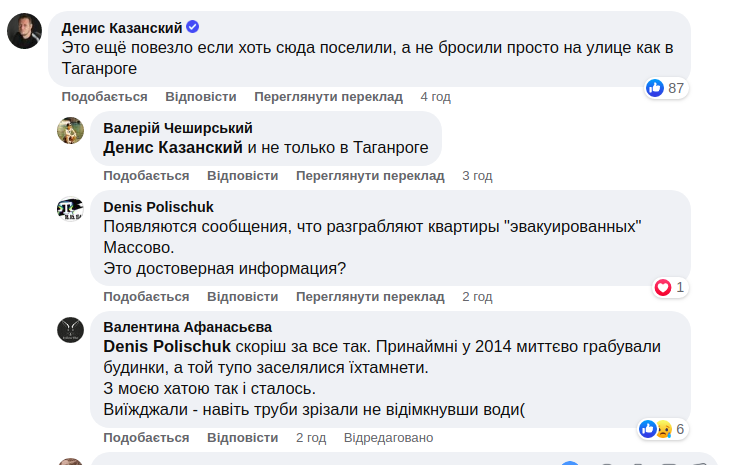This screenshot has height=465, width=736.
Task: Like Валерій Чеширський's reply via Подобається
Action: (x=146, y=176)
